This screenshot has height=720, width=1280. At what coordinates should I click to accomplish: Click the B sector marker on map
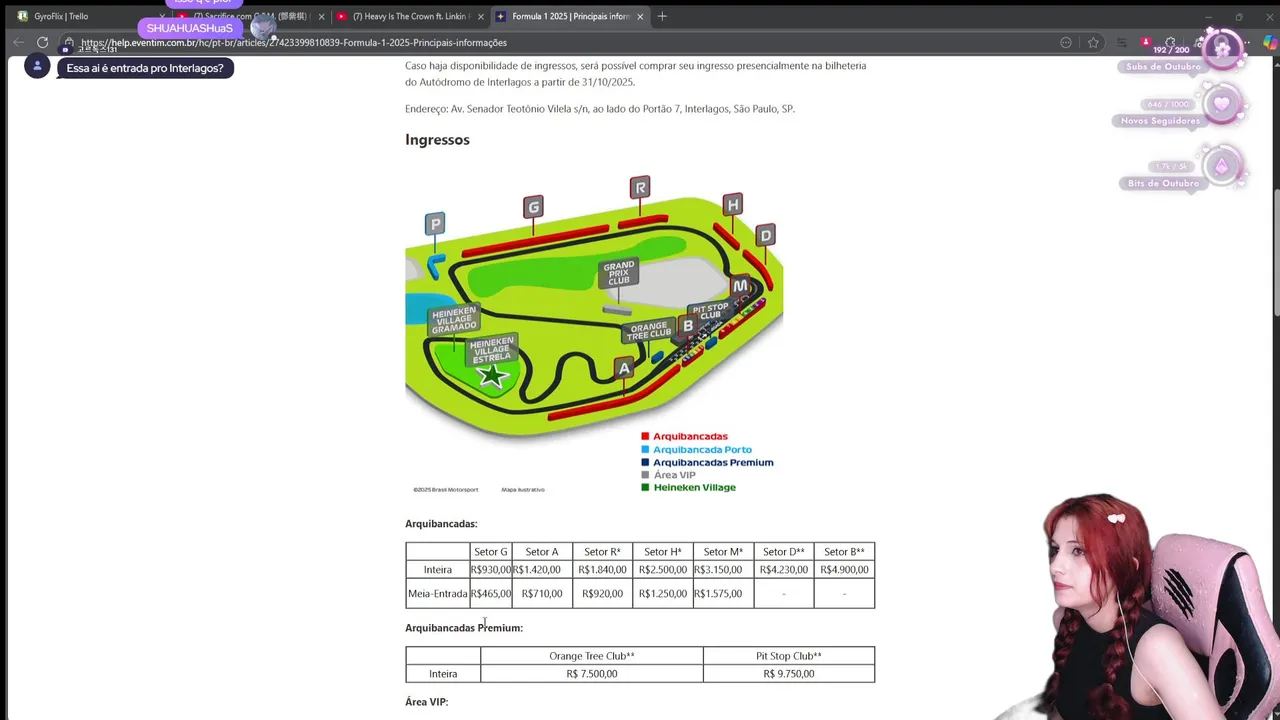click(x=688, y=325)
